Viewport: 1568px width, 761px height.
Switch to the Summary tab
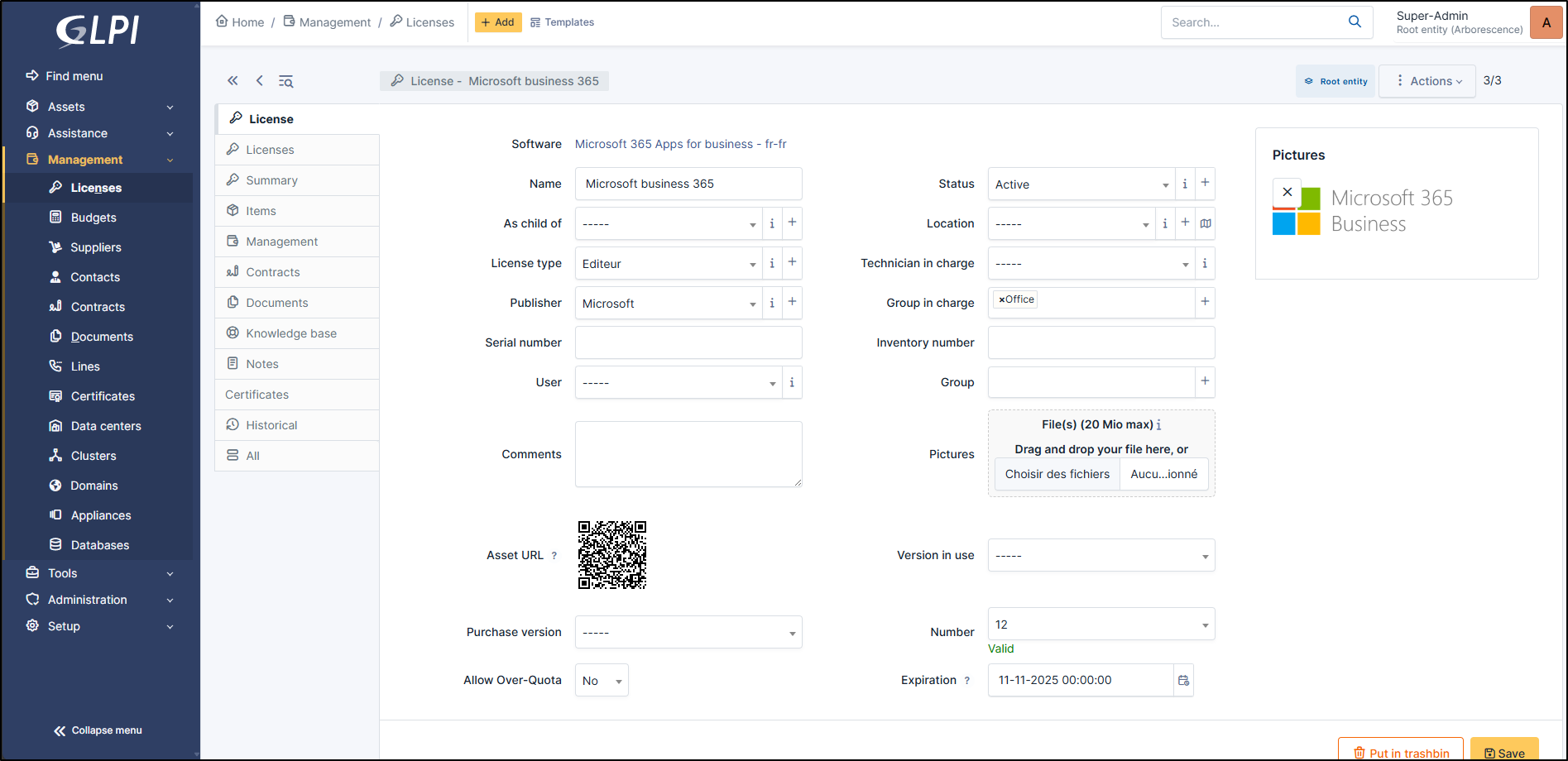[x=297, y=180]
